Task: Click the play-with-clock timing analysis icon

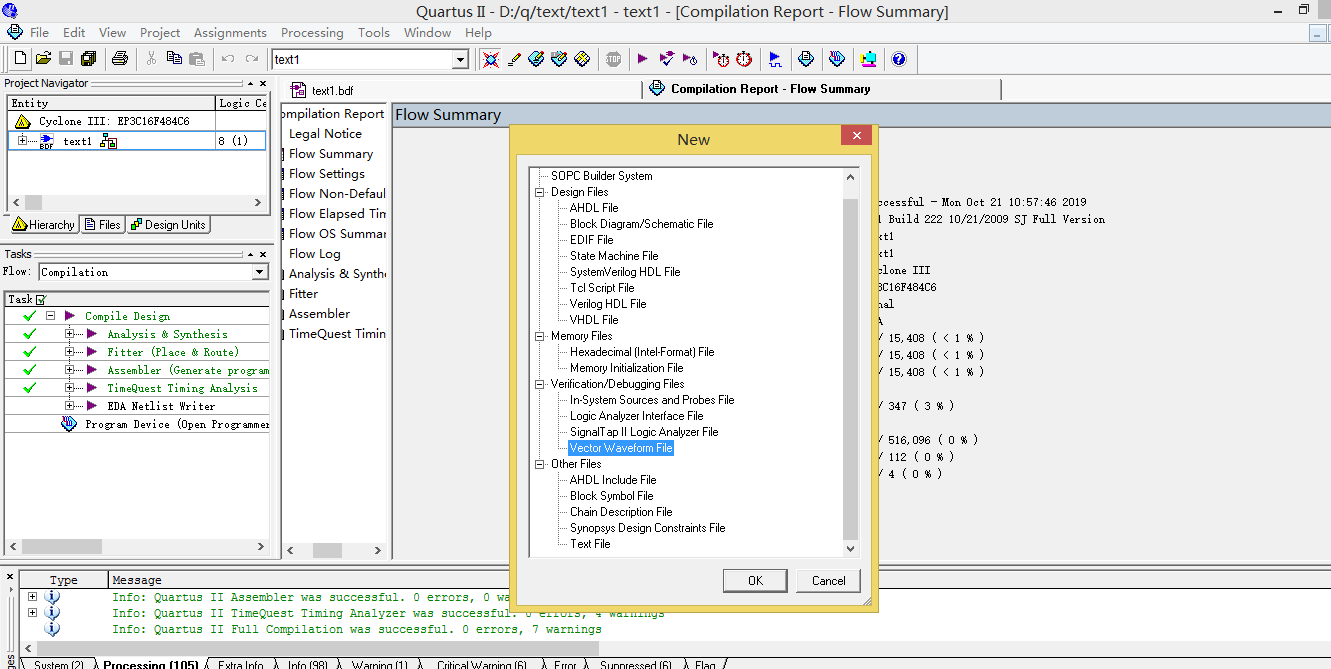Action: click(x=692, y=59)
